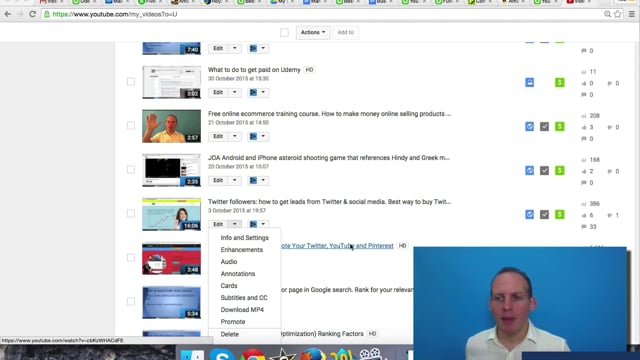Choose Enhancements from the edit menu
Viewport: 640px width, 360px height.
click(244, 250)
